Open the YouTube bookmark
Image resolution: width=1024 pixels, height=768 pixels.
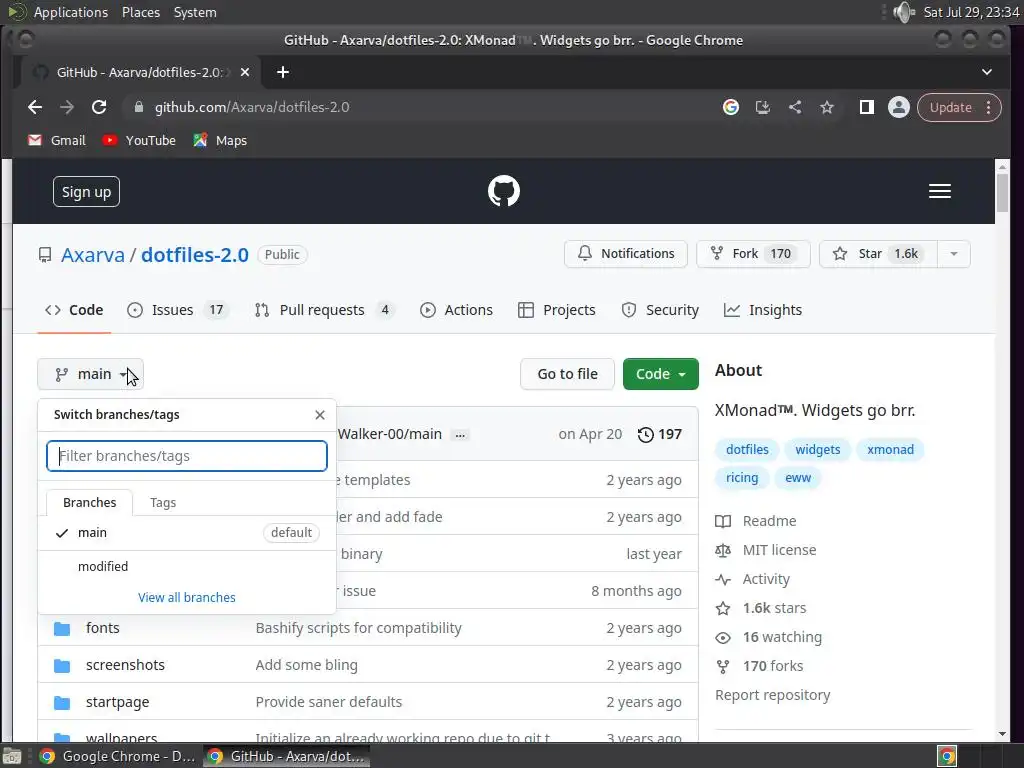coord(138,140)
